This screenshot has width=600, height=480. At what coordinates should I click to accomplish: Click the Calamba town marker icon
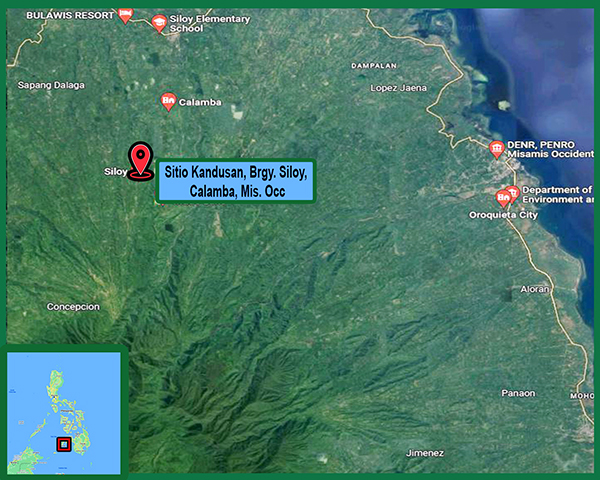coord(168,101)
